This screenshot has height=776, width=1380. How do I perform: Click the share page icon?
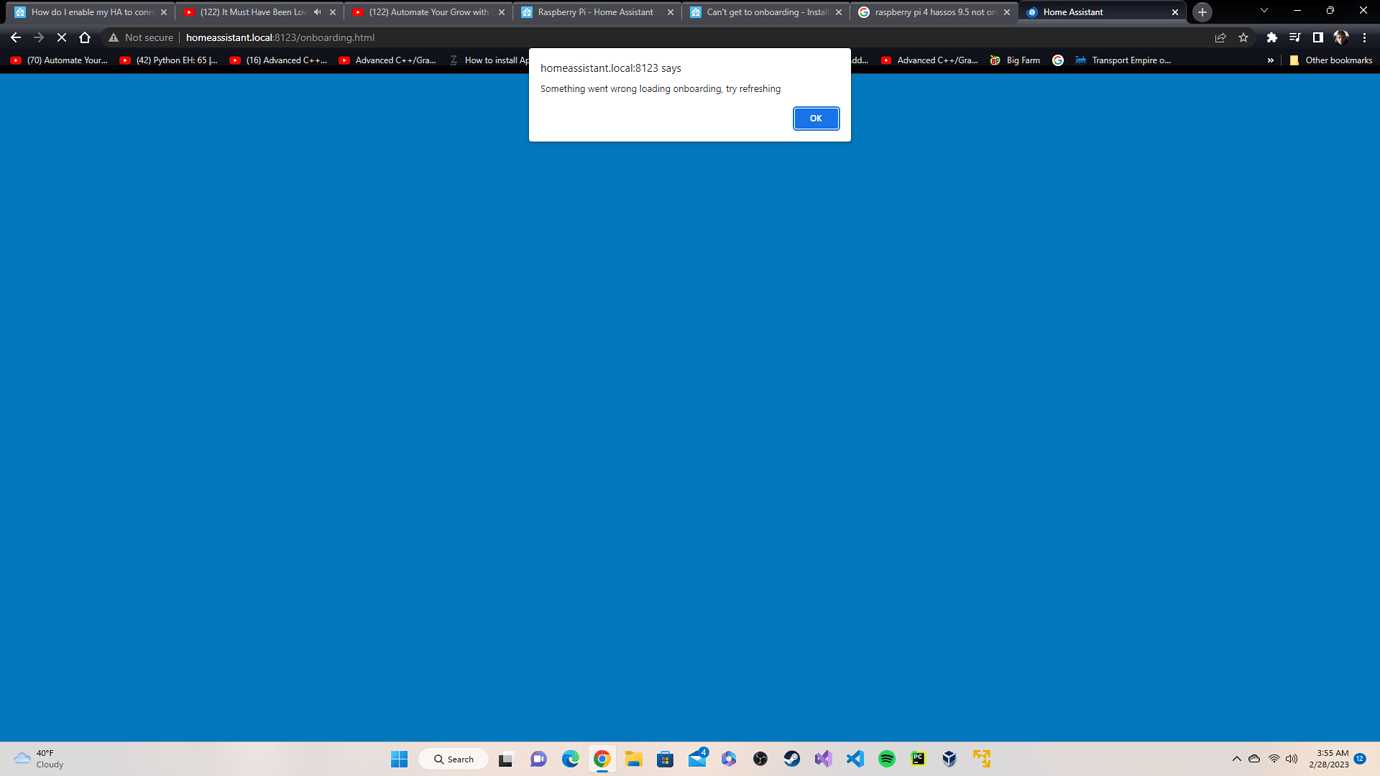tap(1220, 37)
